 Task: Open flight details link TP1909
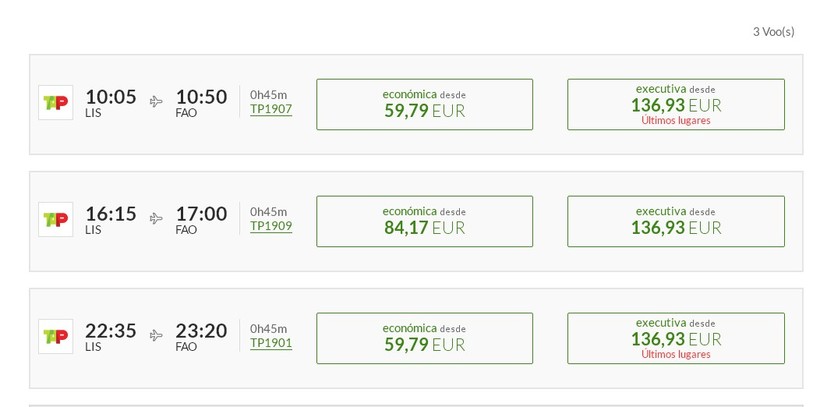pos(271,227)
